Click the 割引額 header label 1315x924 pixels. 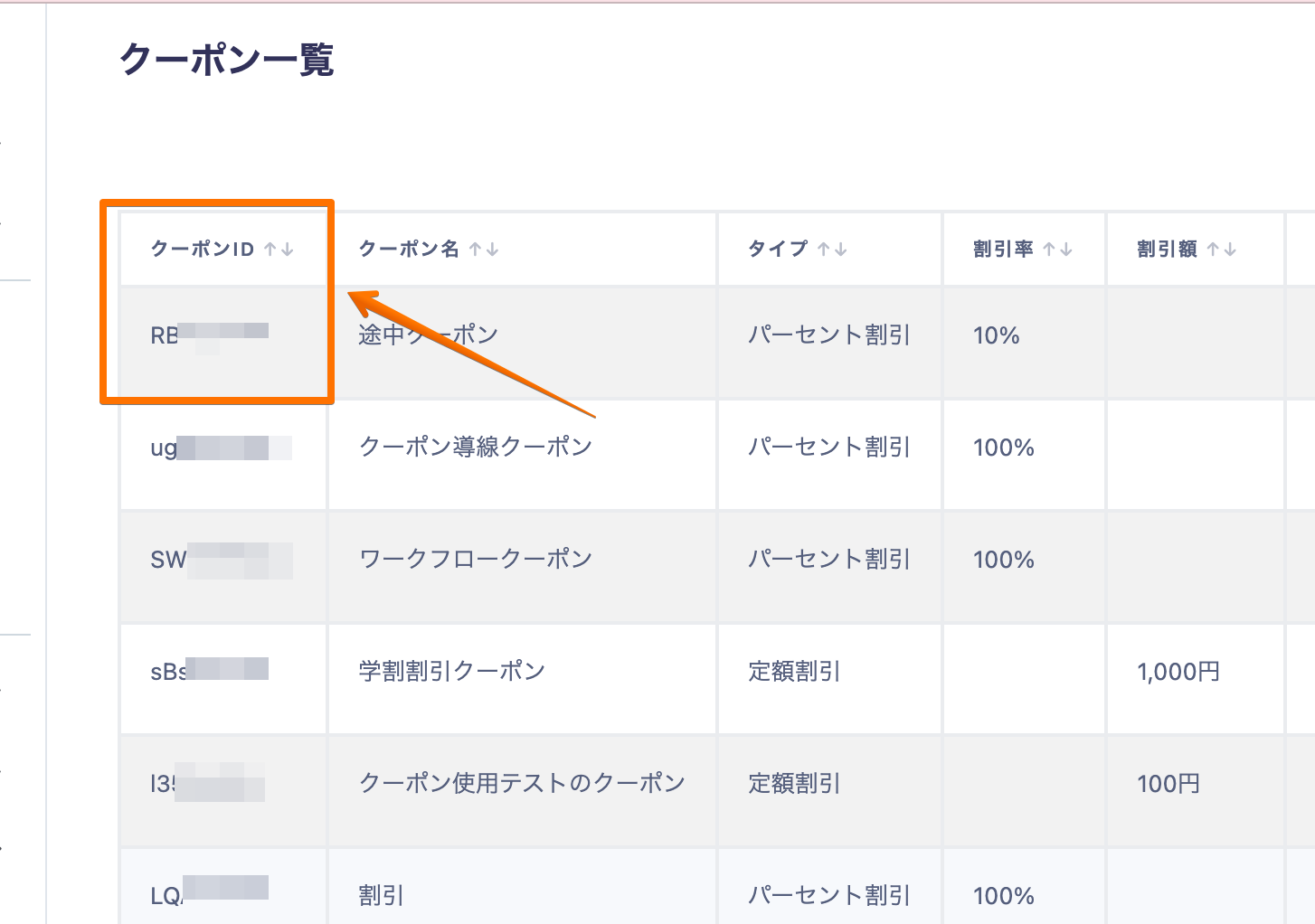(1167, 250)
